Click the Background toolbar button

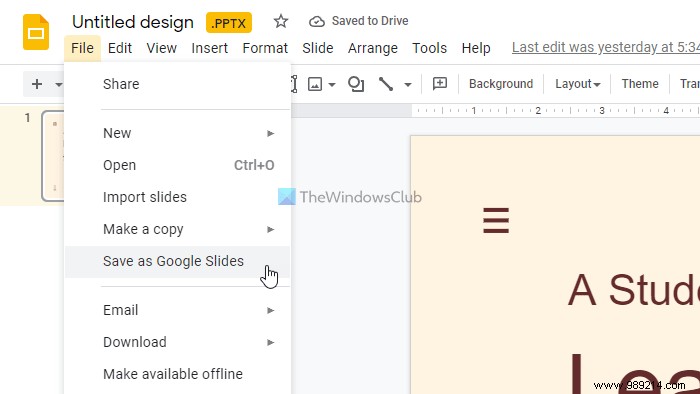point(501,84)
